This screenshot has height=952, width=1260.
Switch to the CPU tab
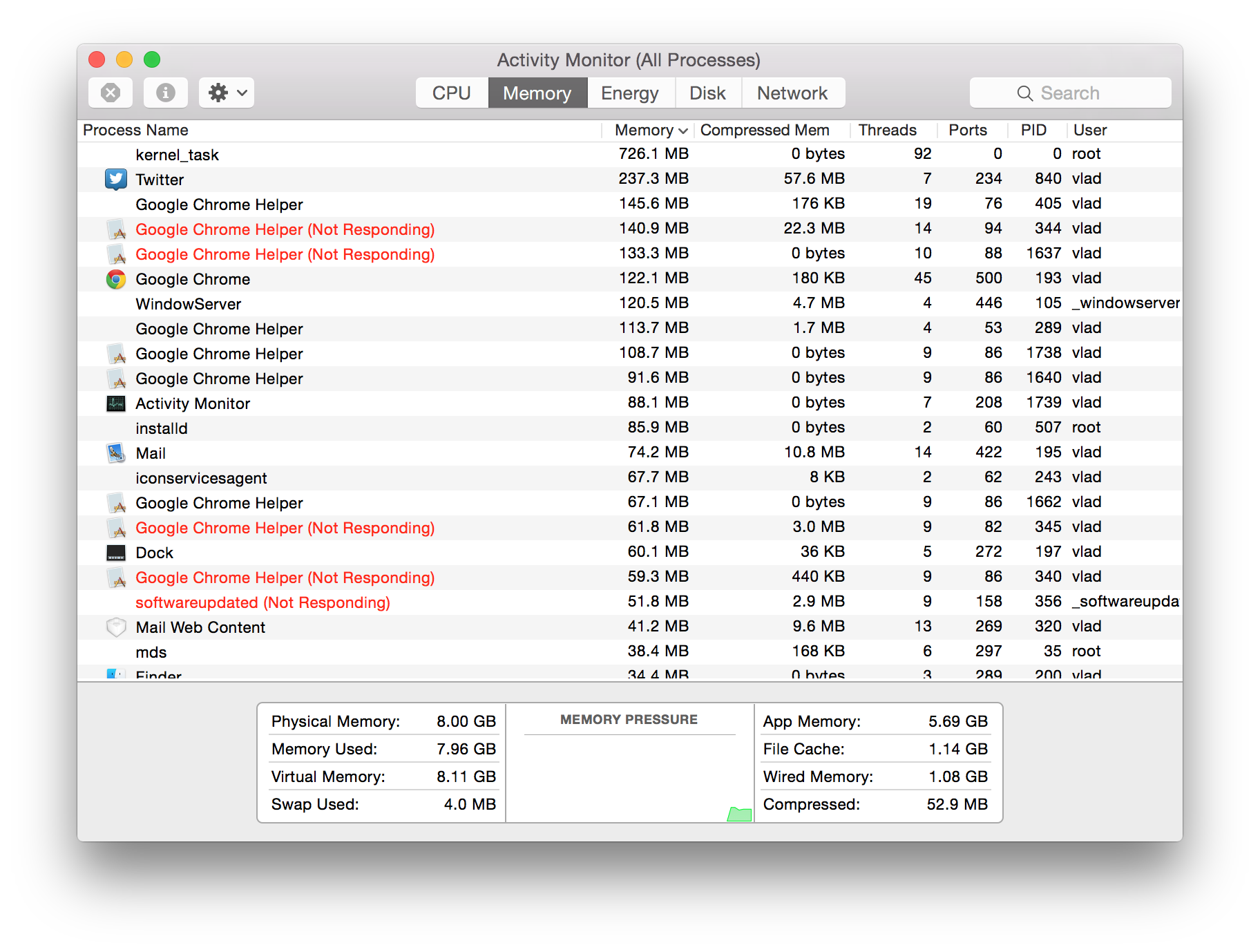point(452,93)
